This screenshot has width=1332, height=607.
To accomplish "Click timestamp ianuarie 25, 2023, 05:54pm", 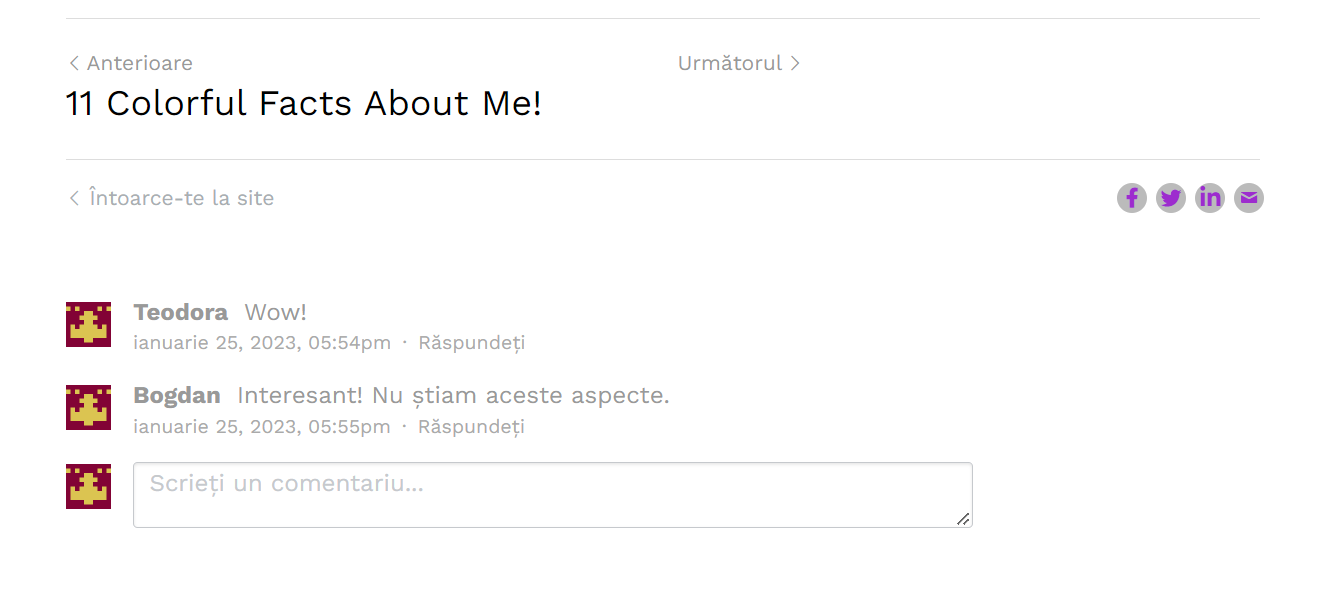I will pos(262,343).
